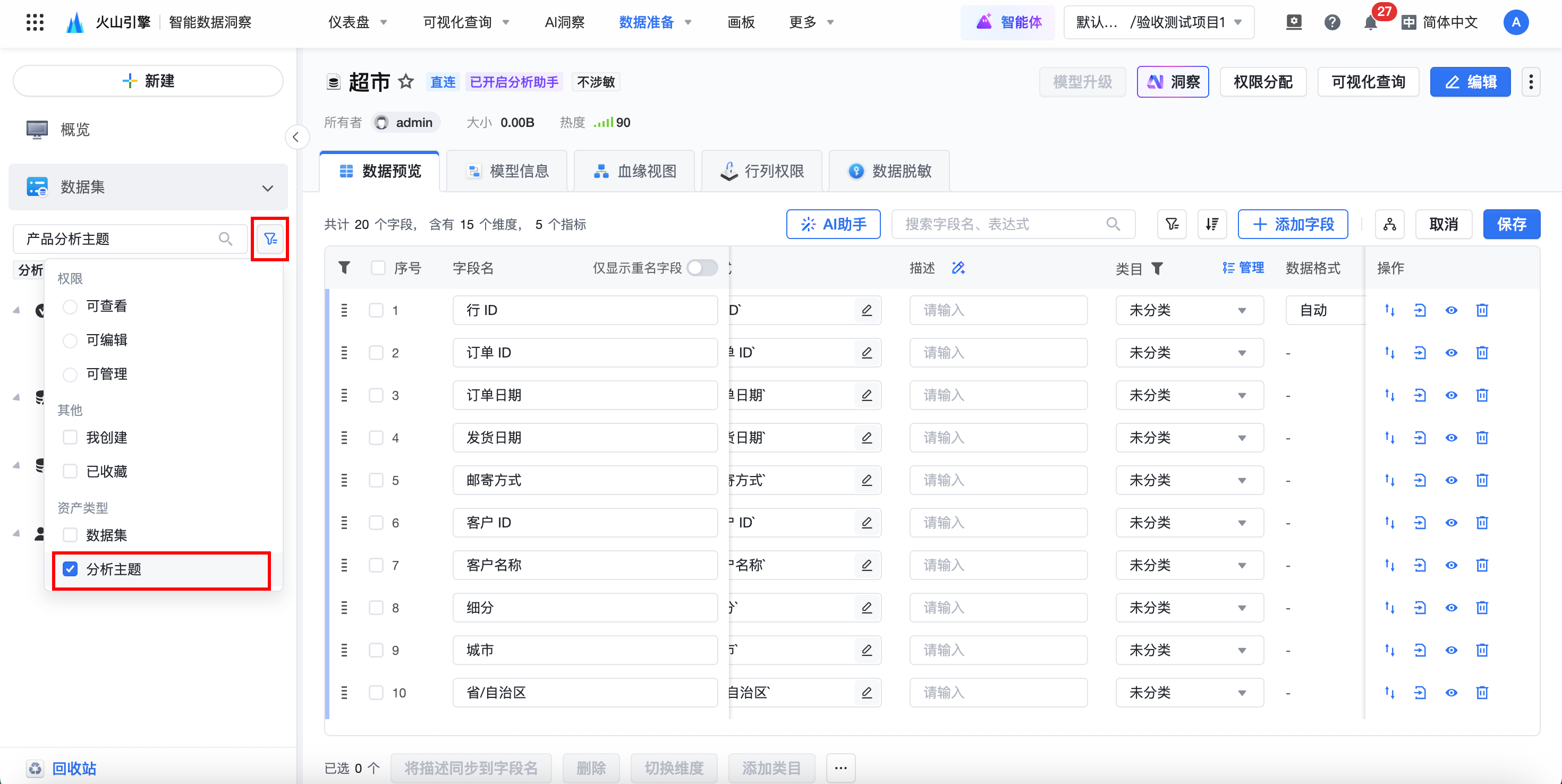Screen dimensions: 1562x784
Task: Toggle 仅显示重名字段 switch
Action: click(x=701, y=268)
